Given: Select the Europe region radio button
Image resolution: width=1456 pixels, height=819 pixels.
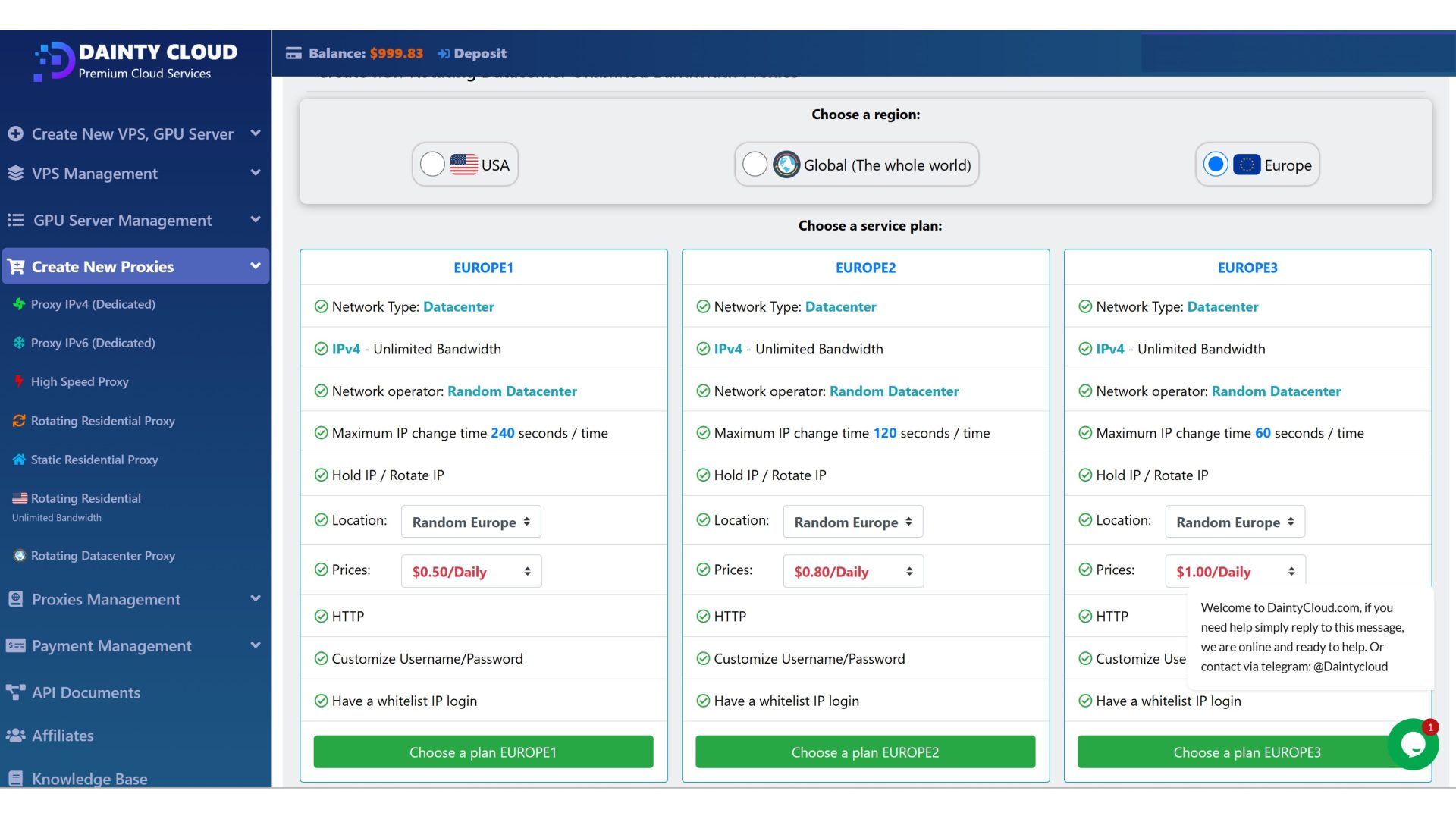Looking at the screenshot, I should point(1216,164).
